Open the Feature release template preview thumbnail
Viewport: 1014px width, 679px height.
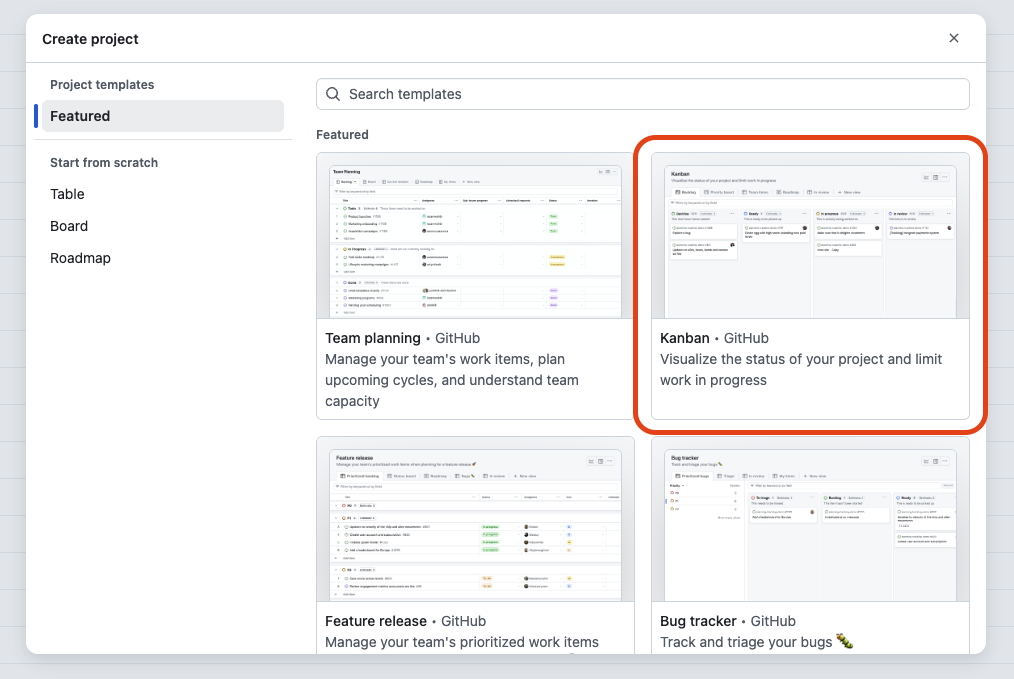tap(475, 519)
